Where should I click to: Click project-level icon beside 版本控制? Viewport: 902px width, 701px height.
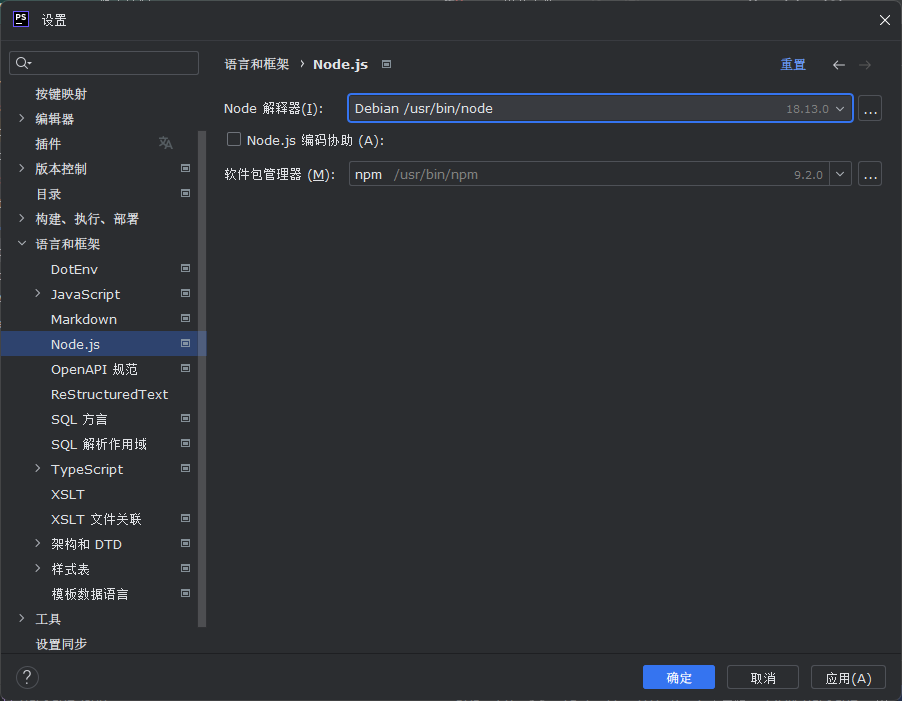pos(185,168)
